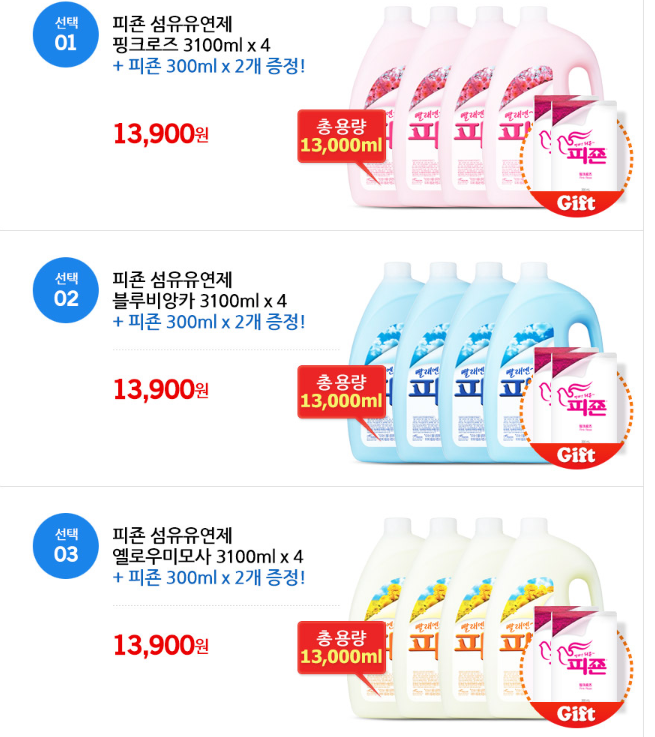Click the blue 선택 01 circle badge
The height and width of the screenshot is (737, 655).
(65, 32)
